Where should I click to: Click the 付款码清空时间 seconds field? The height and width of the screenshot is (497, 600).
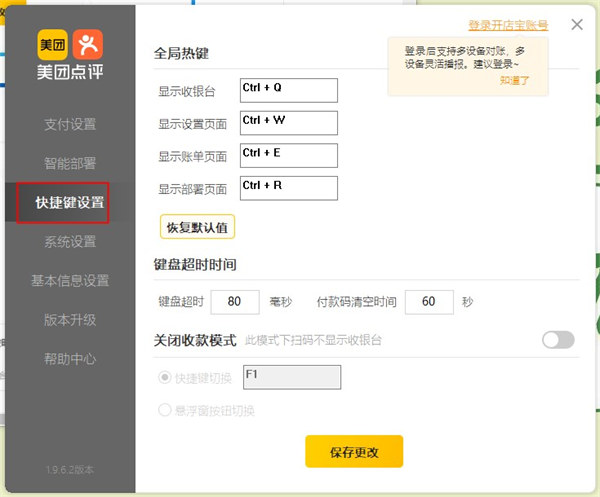(429, 302)
